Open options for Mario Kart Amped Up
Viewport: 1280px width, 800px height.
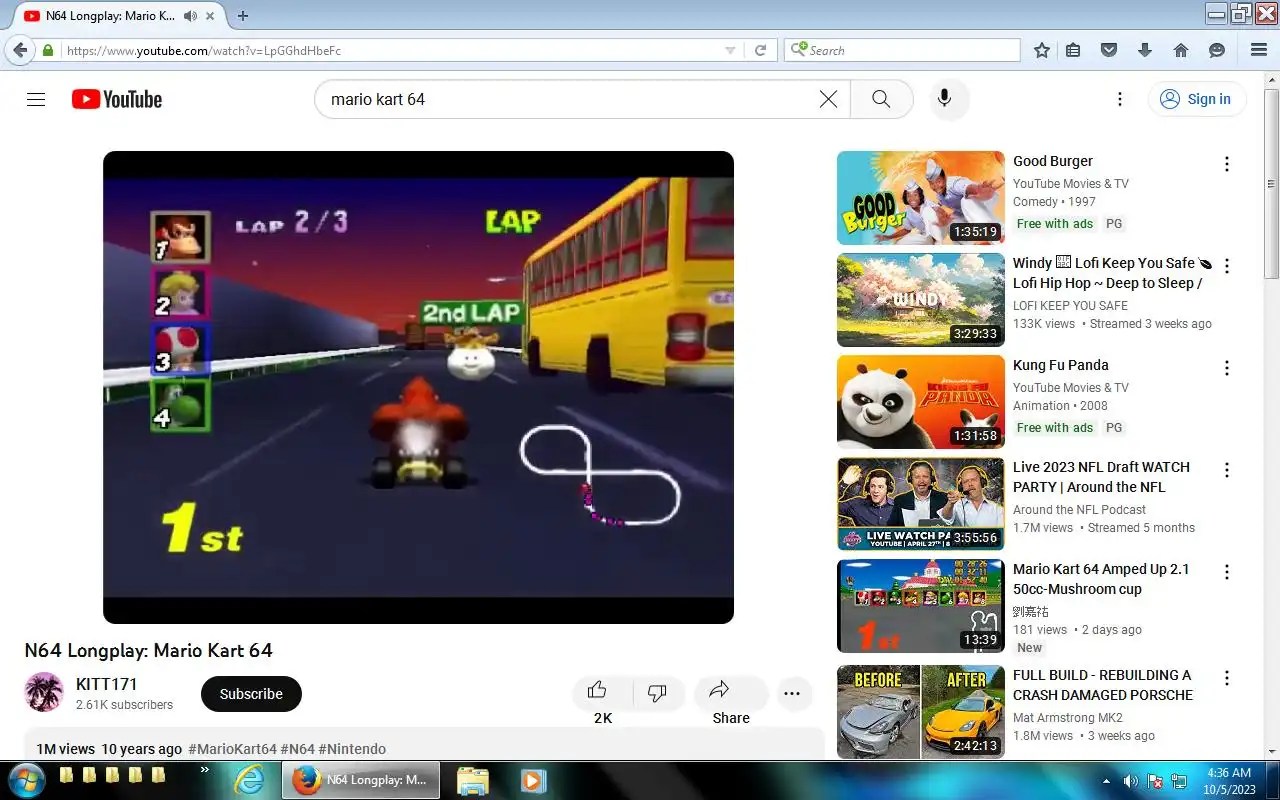1227,572
